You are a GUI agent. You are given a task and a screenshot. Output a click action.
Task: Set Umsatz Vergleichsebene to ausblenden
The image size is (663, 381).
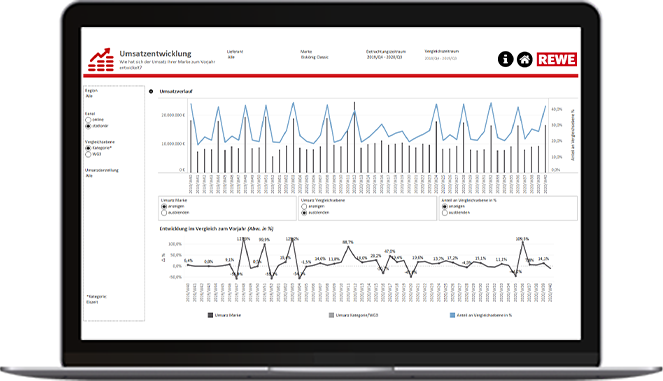click(x=304, y=213)
